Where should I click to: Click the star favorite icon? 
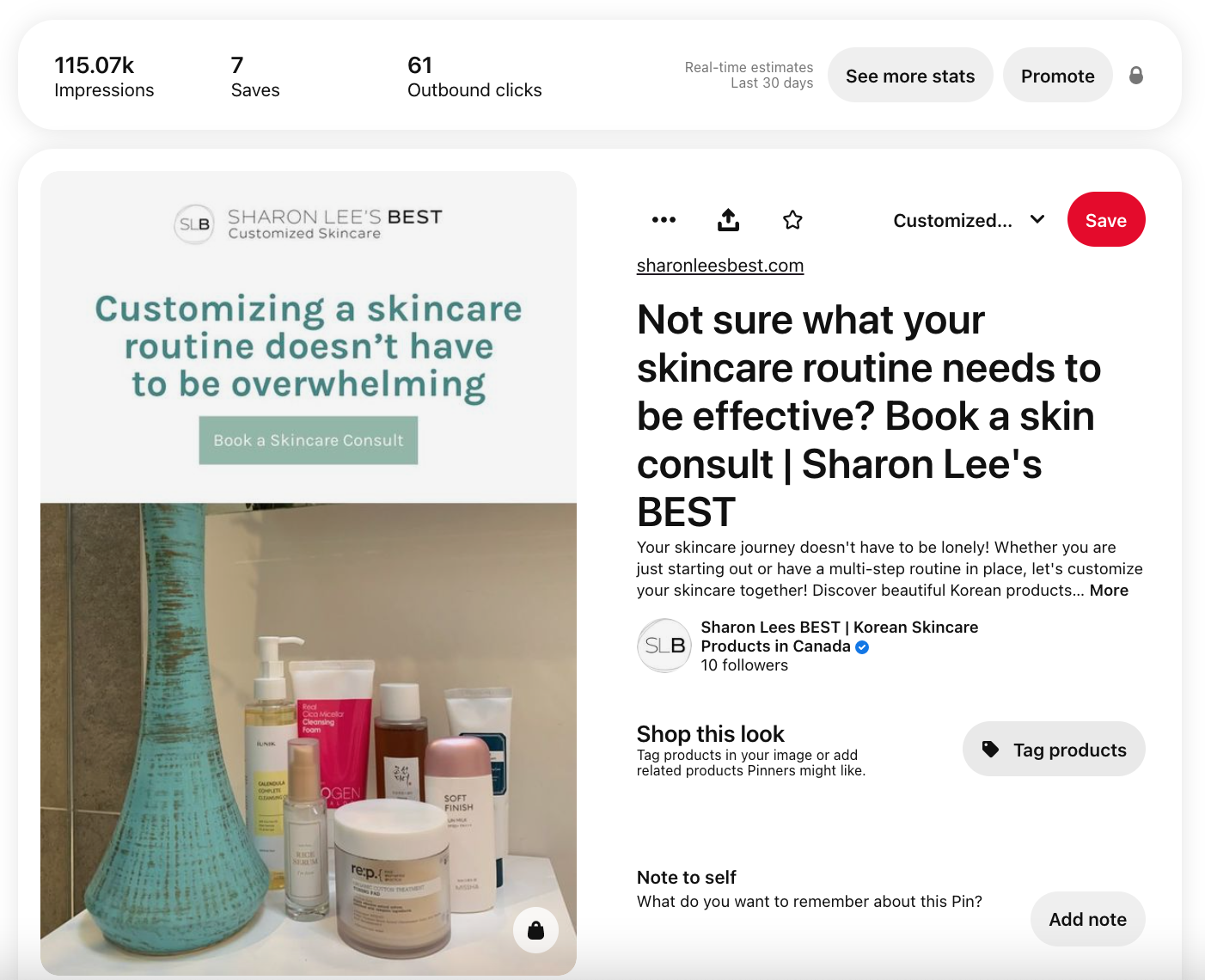[x=792, y=220]
